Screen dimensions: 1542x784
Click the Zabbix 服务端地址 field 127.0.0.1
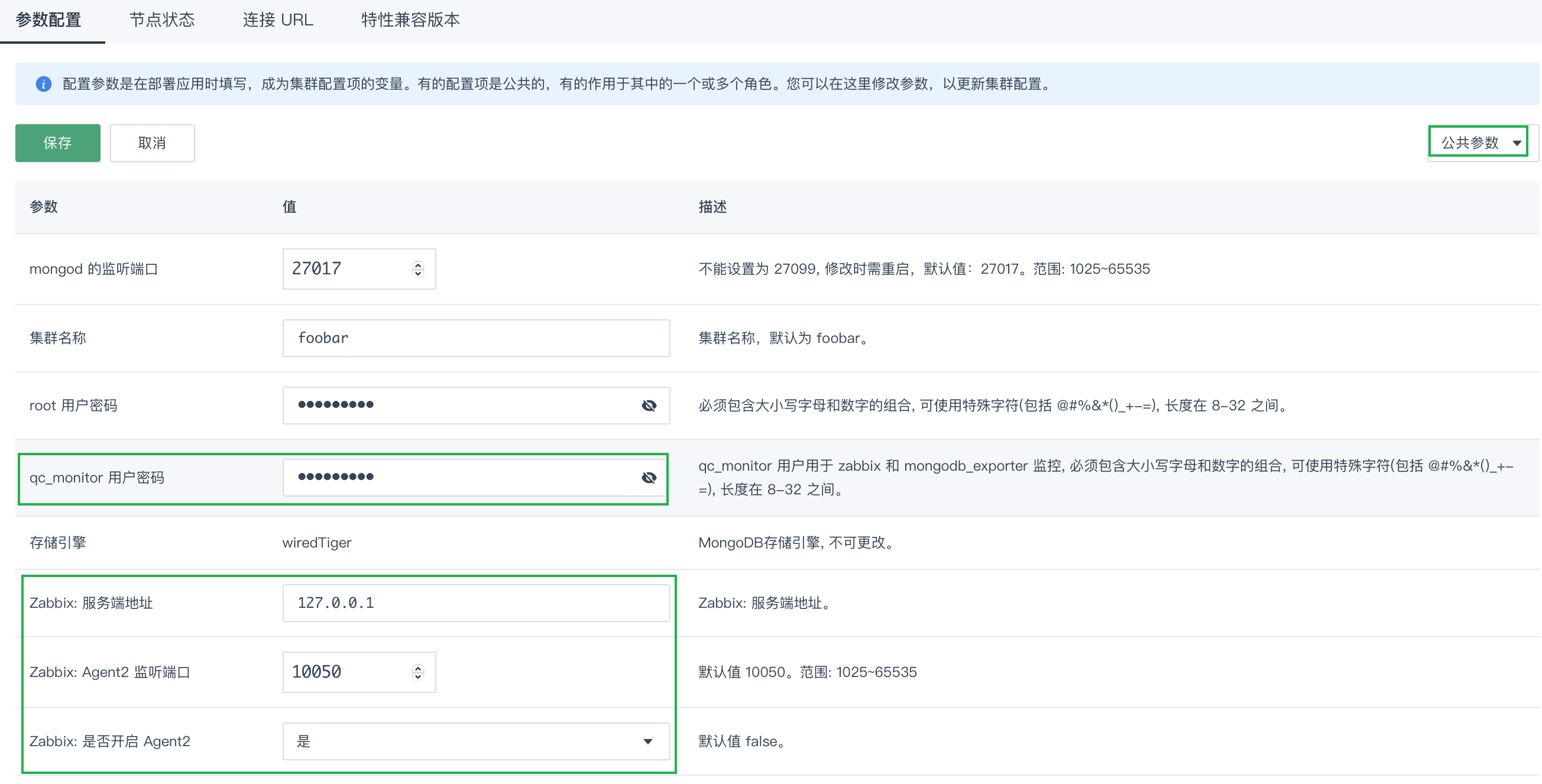(x=476, y=602)
